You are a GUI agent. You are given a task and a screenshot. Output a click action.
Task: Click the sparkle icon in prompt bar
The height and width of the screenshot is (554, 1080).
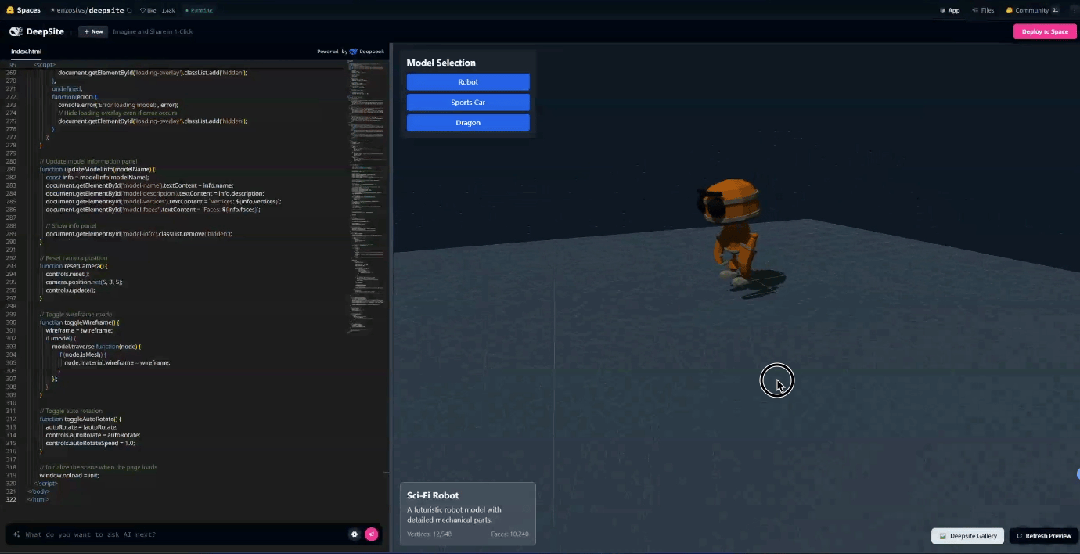(x=17, y=535)
